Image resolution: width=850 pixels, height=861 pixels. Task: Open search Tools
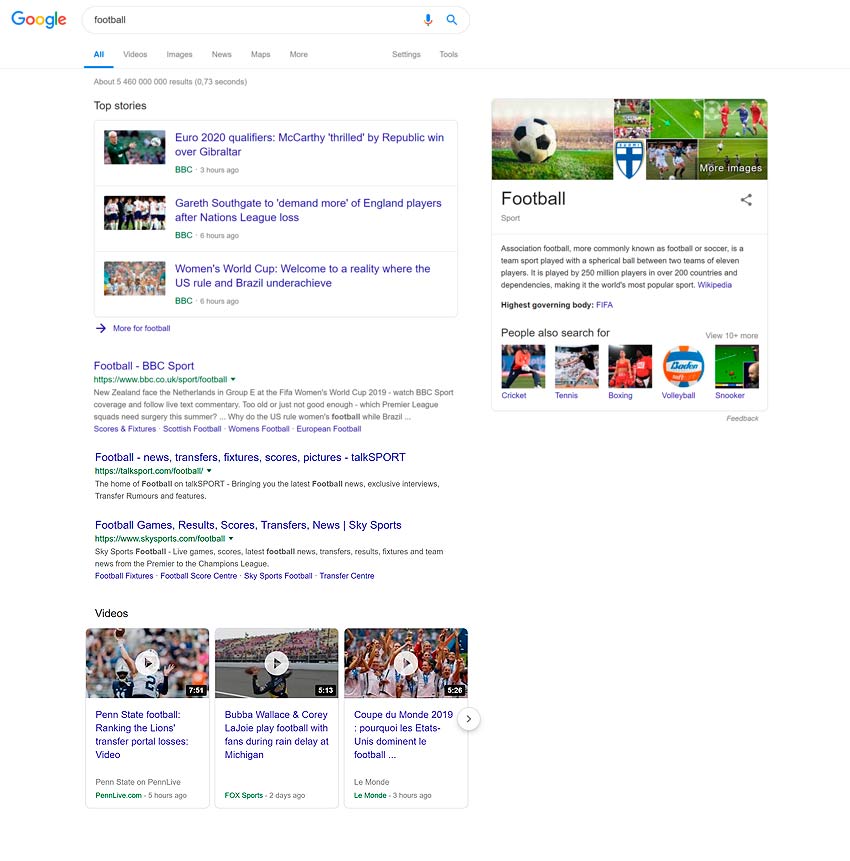pyautogui.click(x=449, y=54)
